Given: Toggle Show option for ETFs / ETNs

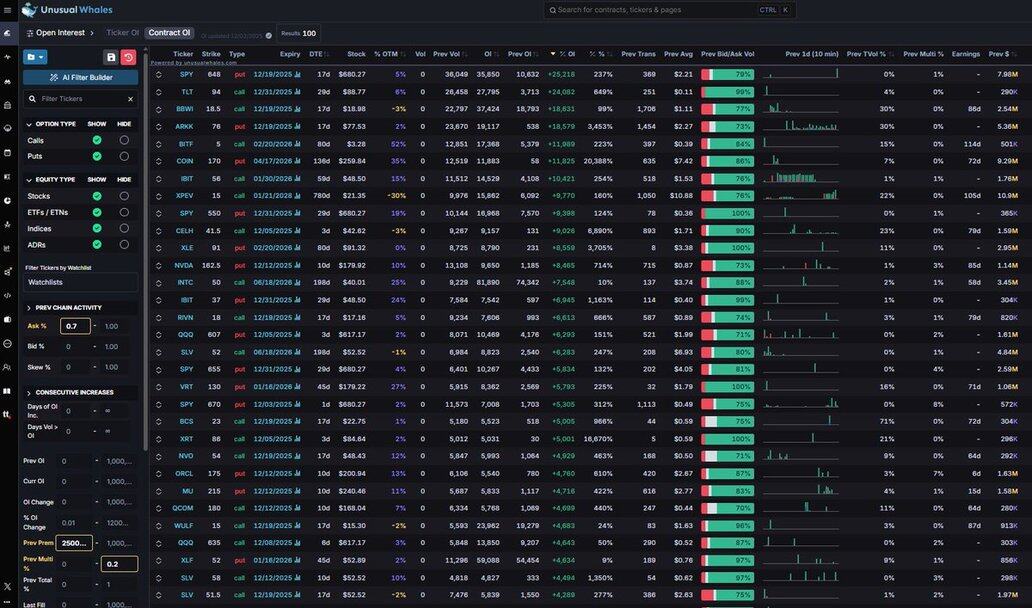Looking at the screenshot, I should [x=97, y=213].
